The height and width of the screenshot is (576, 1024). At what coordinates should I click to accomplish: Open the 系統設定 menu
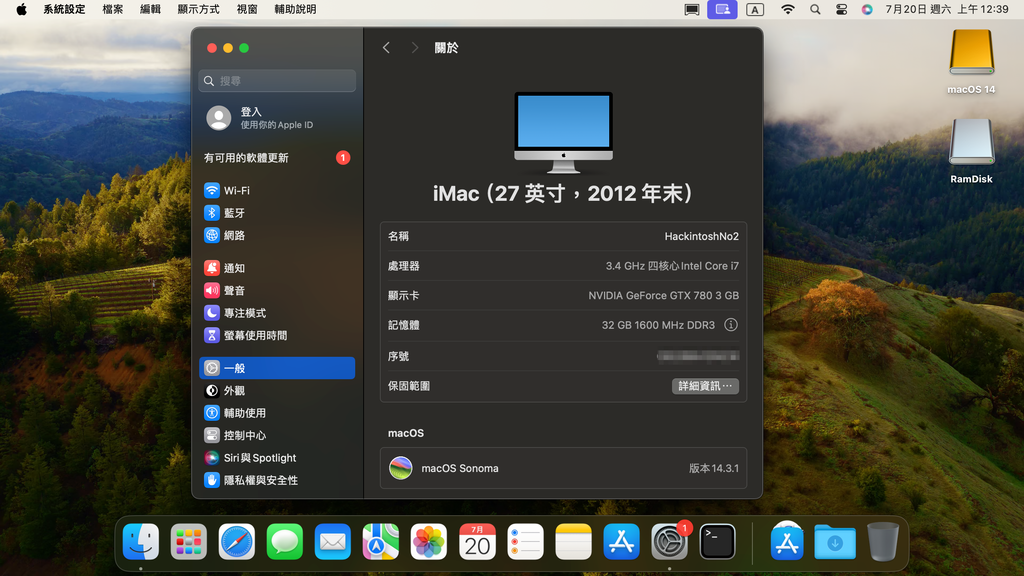point(64,9)
